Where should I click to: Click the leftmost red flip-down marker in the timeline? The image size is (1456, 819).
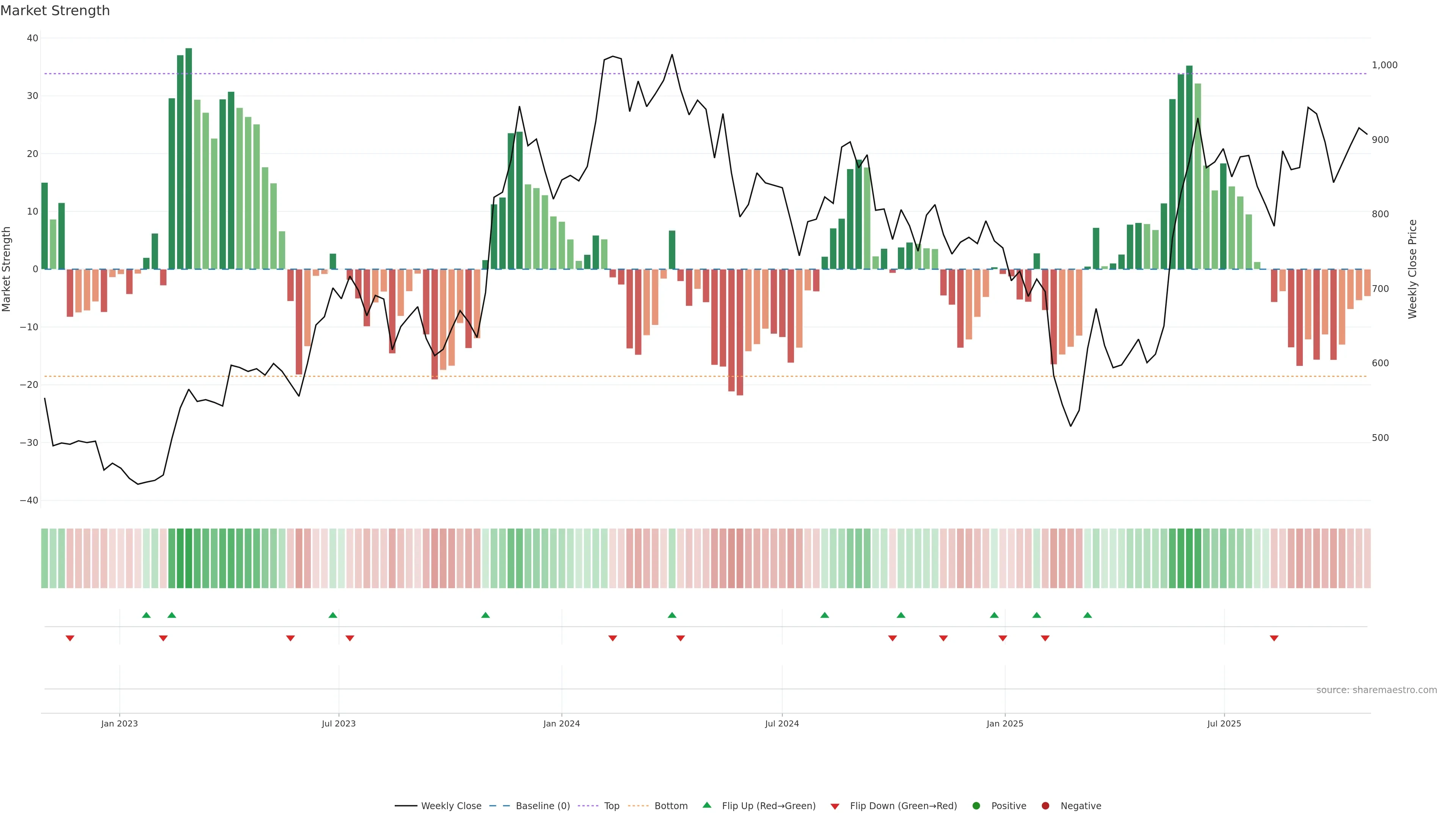[x=70, y=638]
